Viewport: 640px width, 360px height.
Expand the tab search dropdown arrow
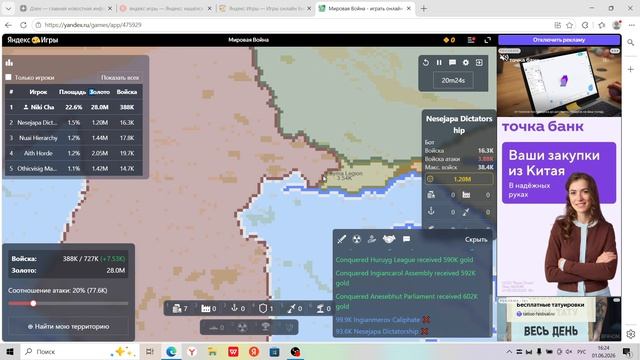[8, 8]
